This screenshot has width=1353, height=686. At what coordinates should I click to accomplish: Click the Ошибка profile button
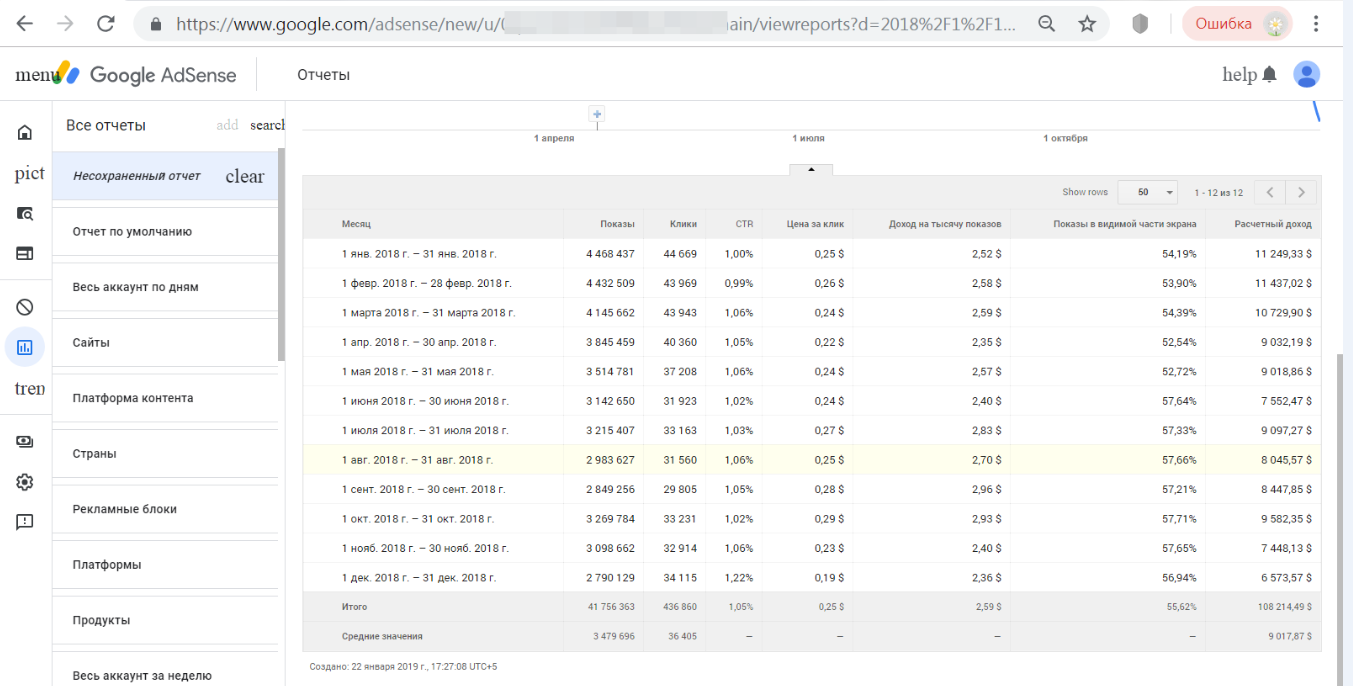tap(1237, 24)
